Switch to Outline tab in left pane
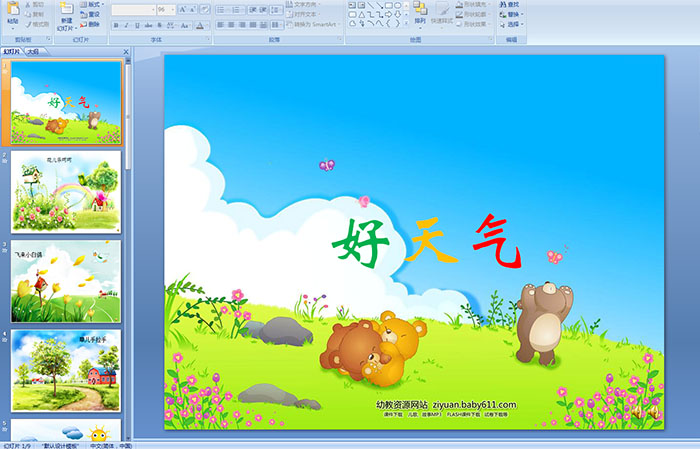The image size is (700, 449). (x=33, y=52)
